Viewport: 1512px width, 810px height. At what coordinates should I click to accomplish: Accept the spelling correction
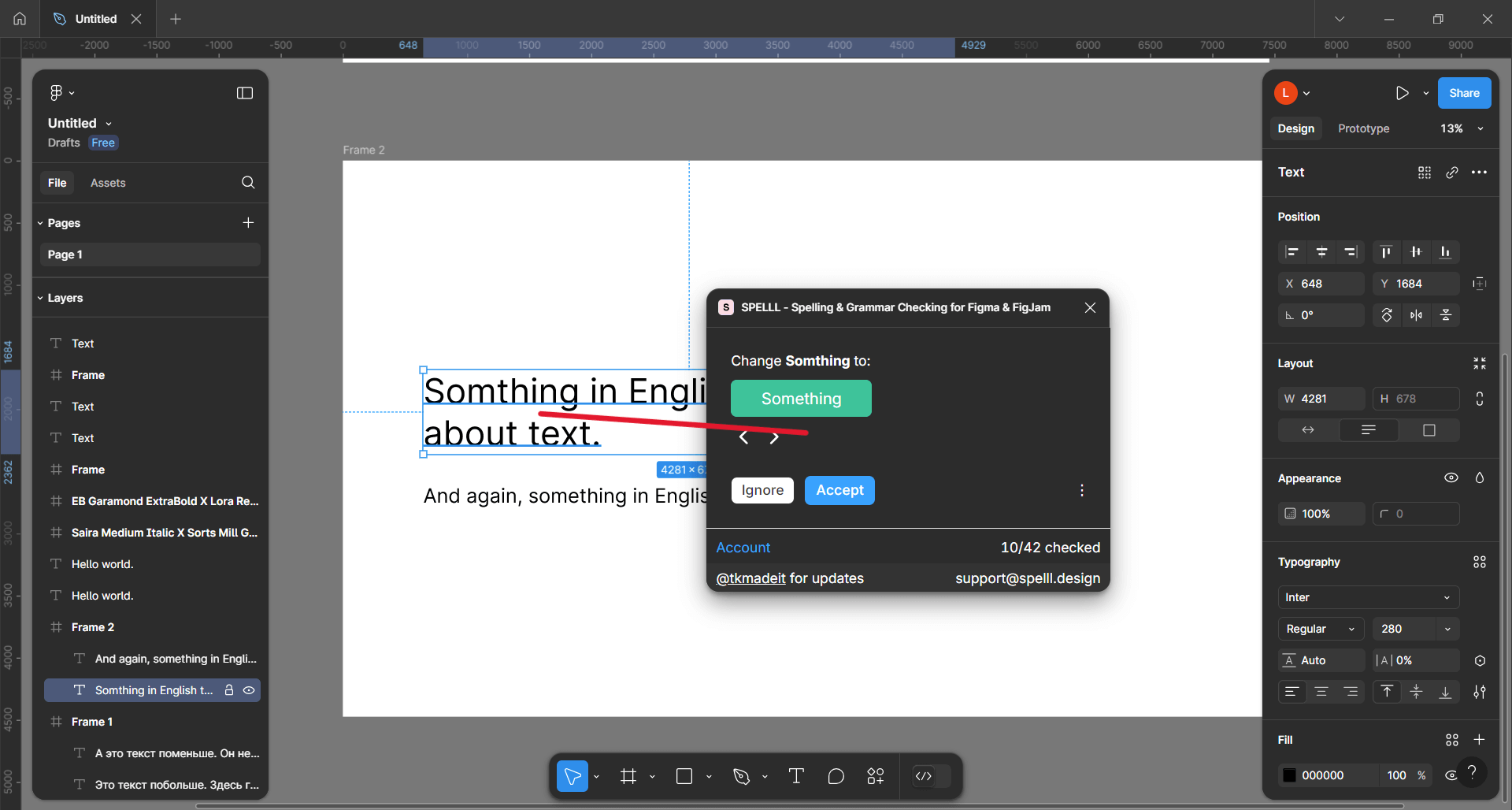(839, 490)
